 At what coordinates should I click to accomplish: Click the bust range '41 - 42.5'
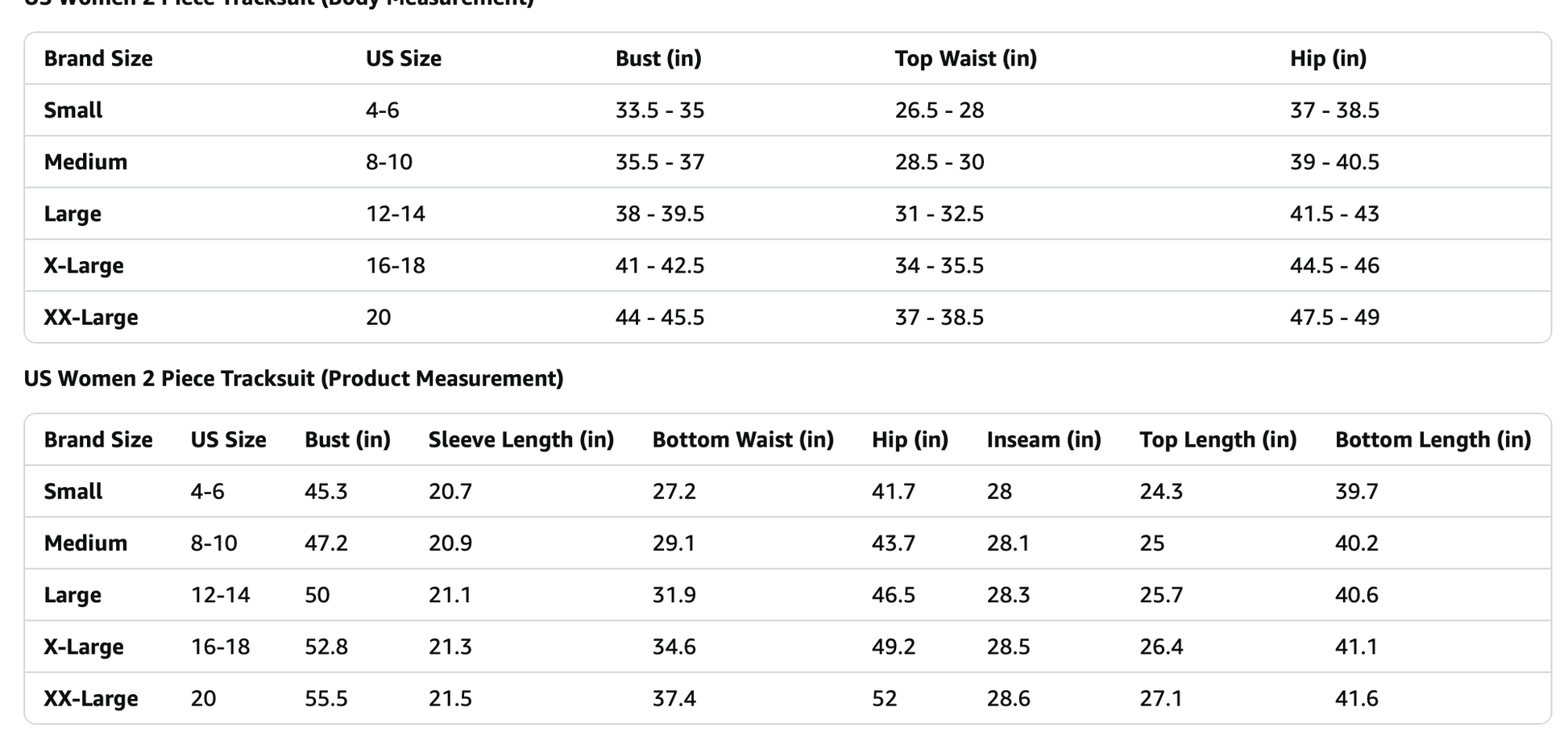(x=659, y=266)
